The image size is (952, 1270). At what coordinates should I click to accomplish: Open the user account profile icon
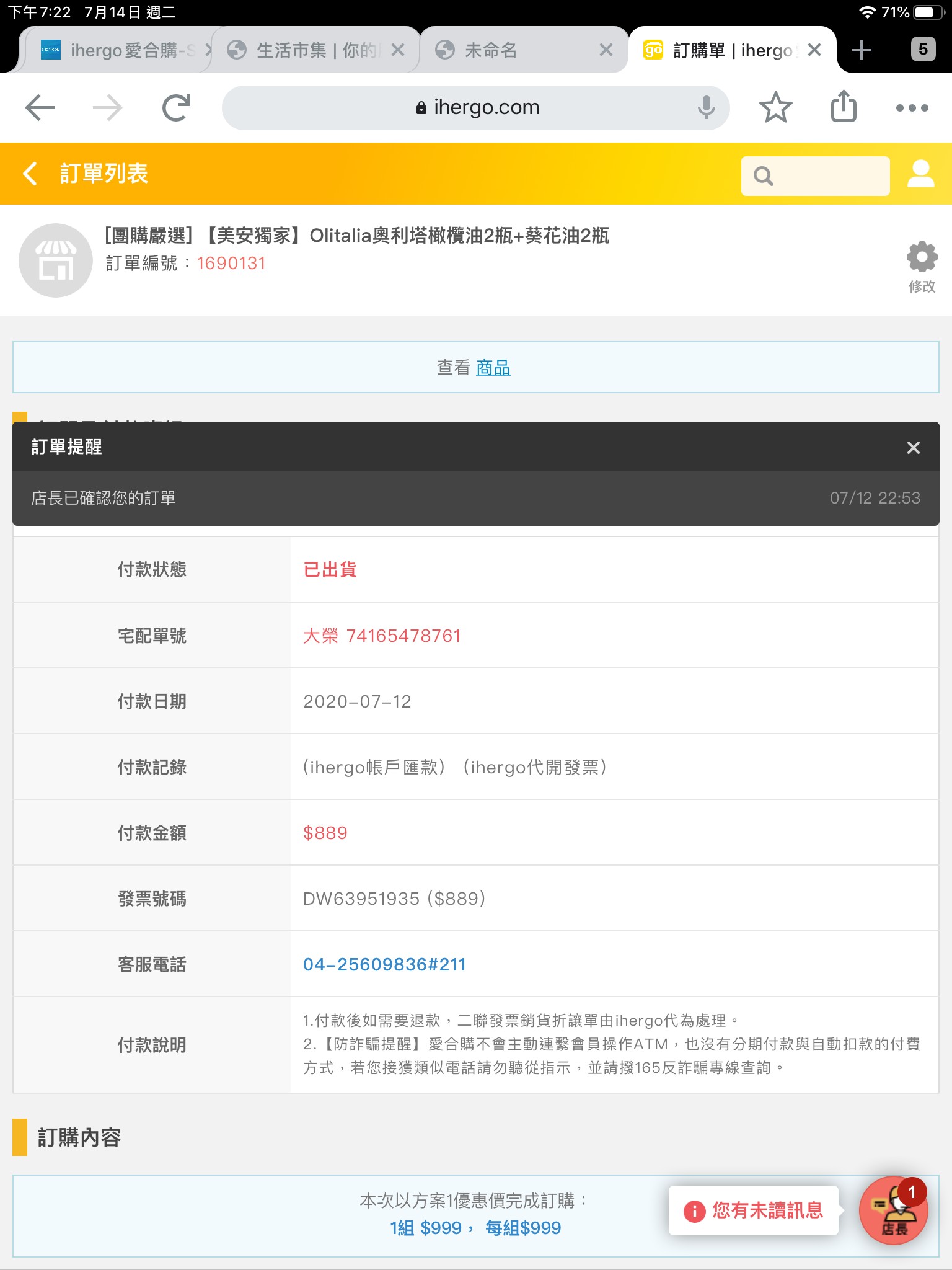[921, 174]
